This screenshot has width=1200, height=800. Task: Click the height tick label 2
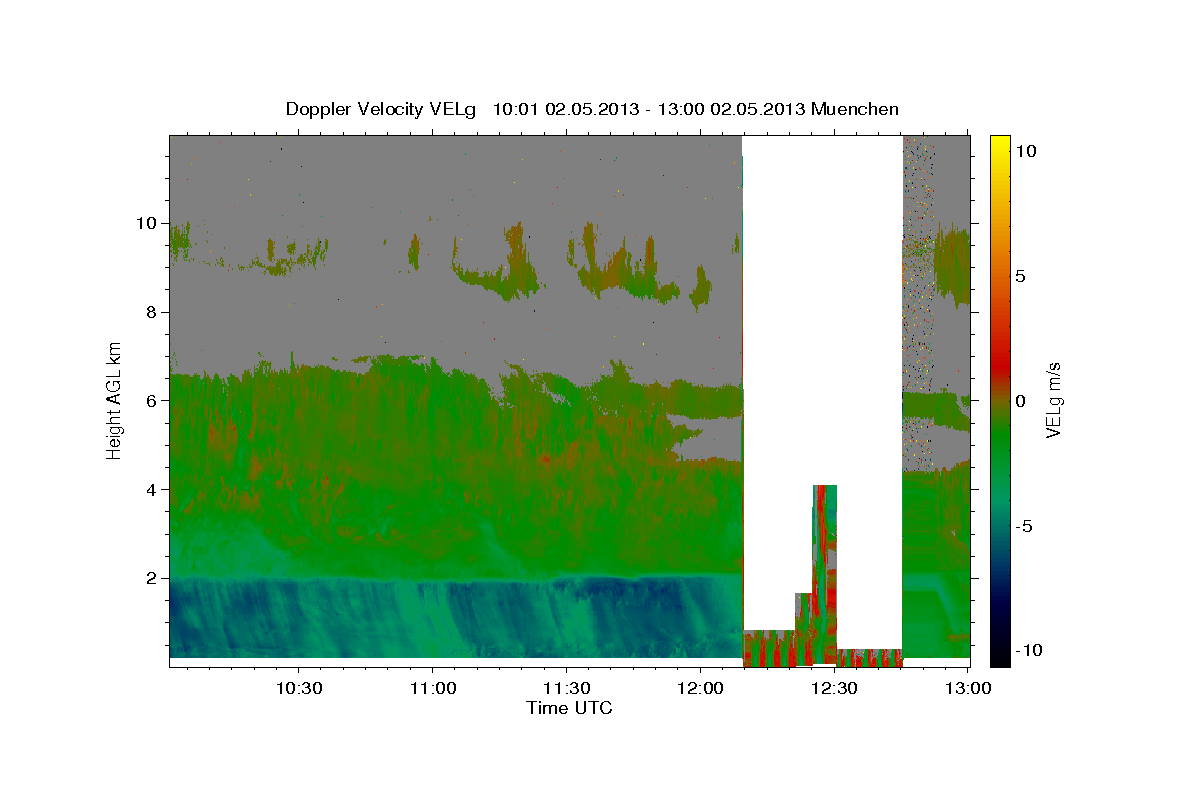(150, 578)
